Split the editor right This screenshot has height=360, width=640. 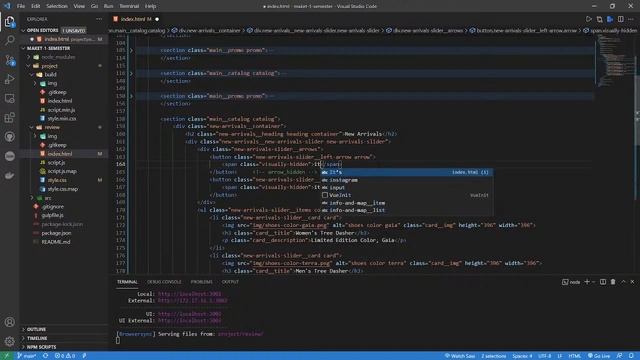point(620,19)
